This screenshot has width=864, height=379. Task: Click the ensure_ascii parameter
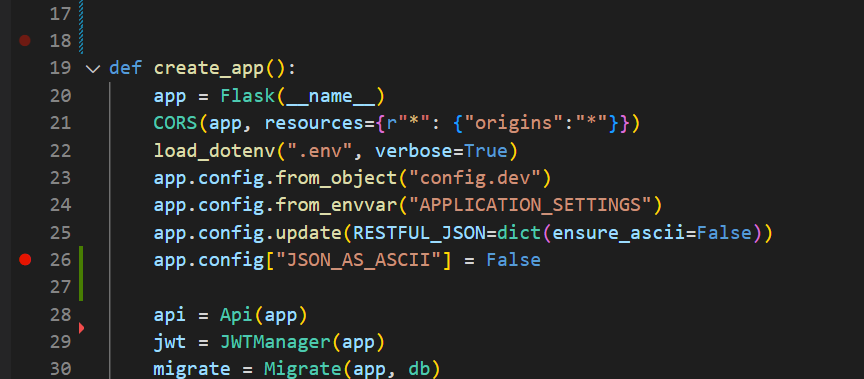(618, 232)
